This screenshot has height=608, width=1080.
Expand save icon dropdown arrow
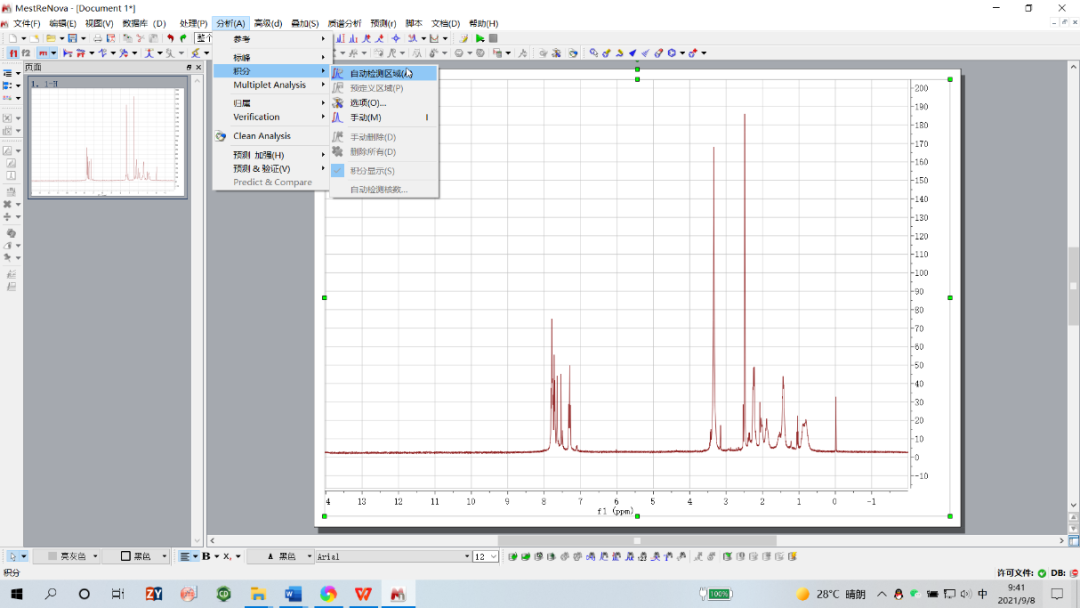(83, 39)
